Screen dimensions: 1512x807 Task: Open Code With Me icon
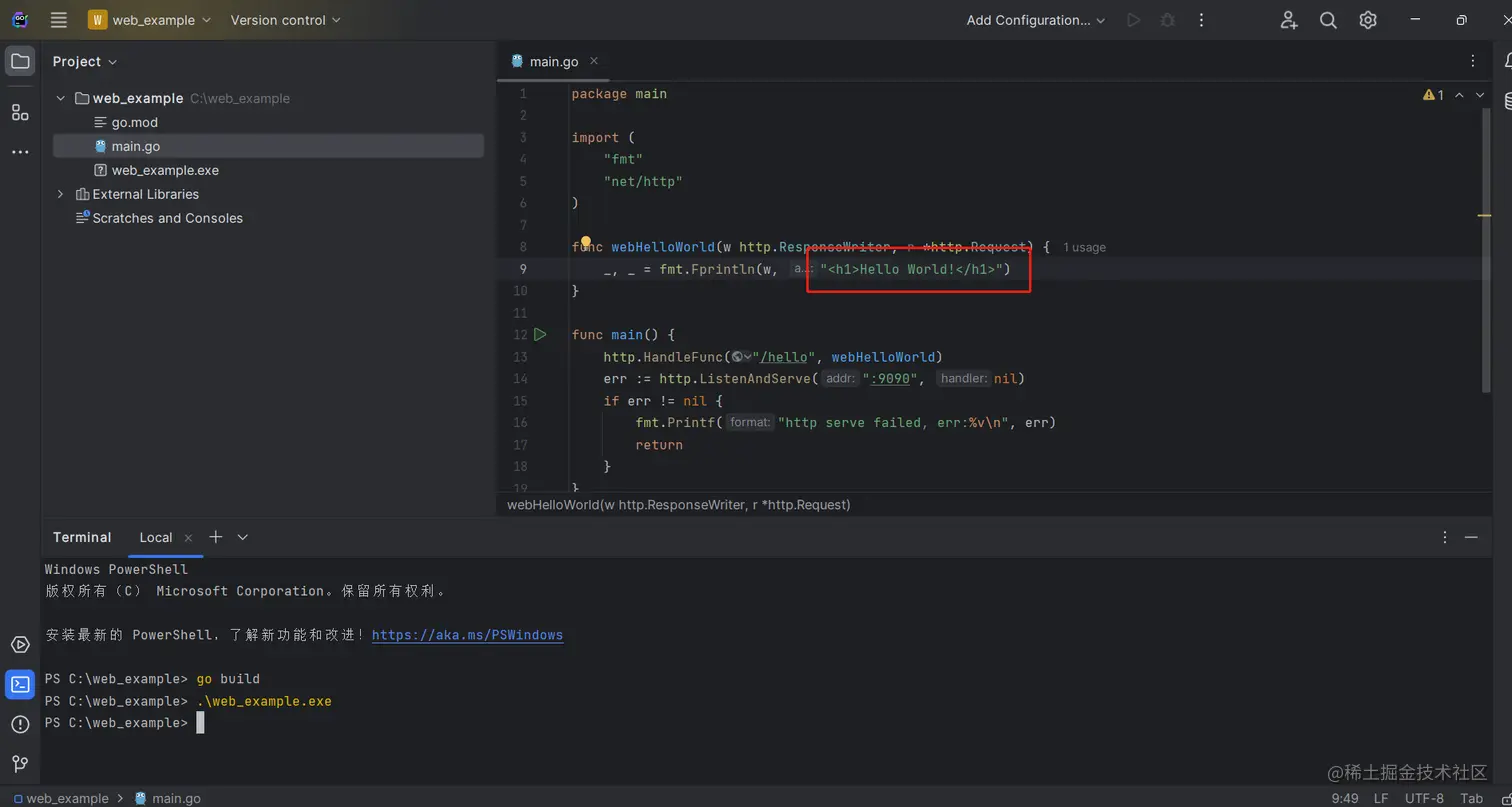click(x=1288, y=20)
